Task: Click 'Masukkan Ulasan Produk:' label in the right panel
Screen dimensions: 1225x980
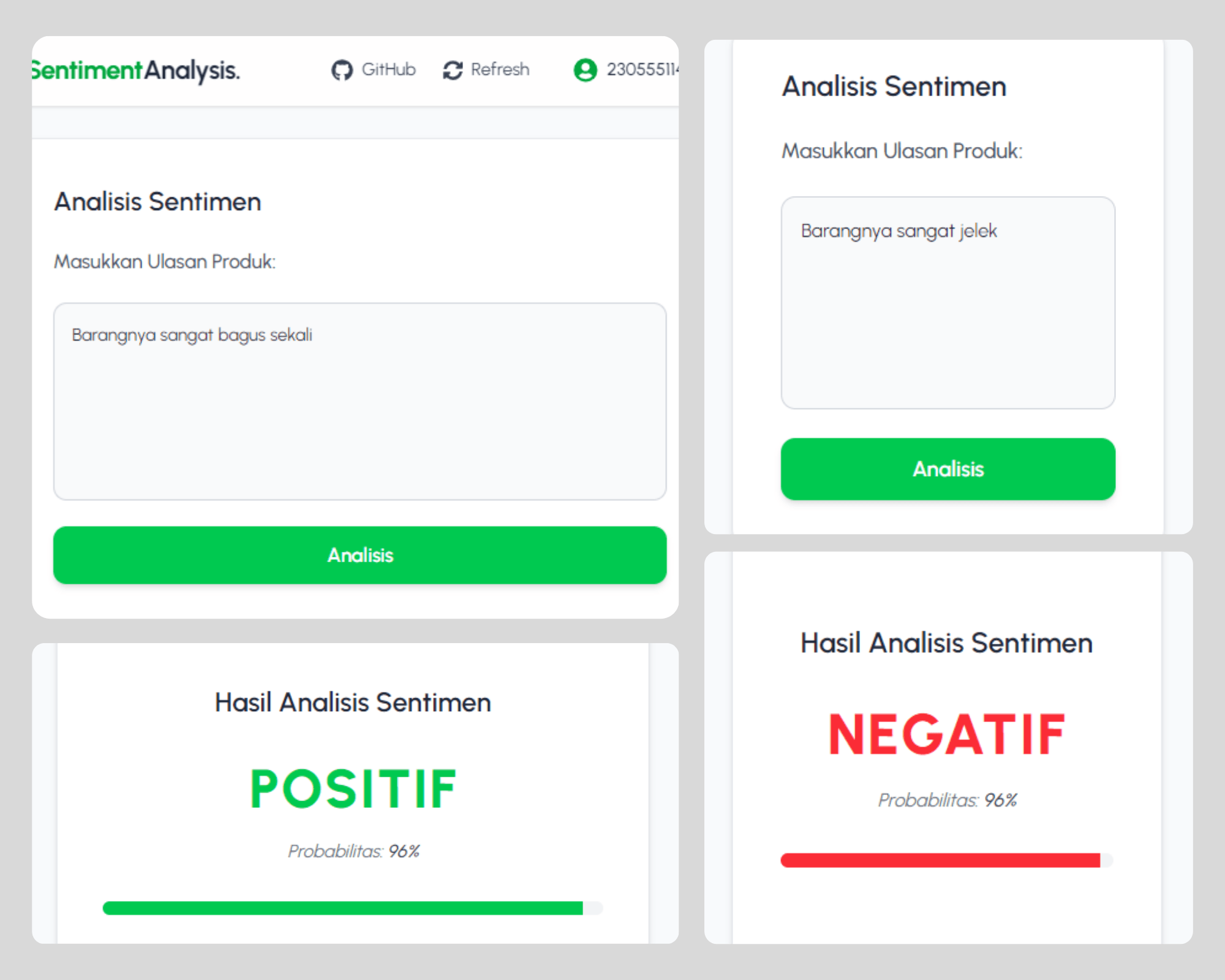Action: pyautogui.click(x=902, y=151)
